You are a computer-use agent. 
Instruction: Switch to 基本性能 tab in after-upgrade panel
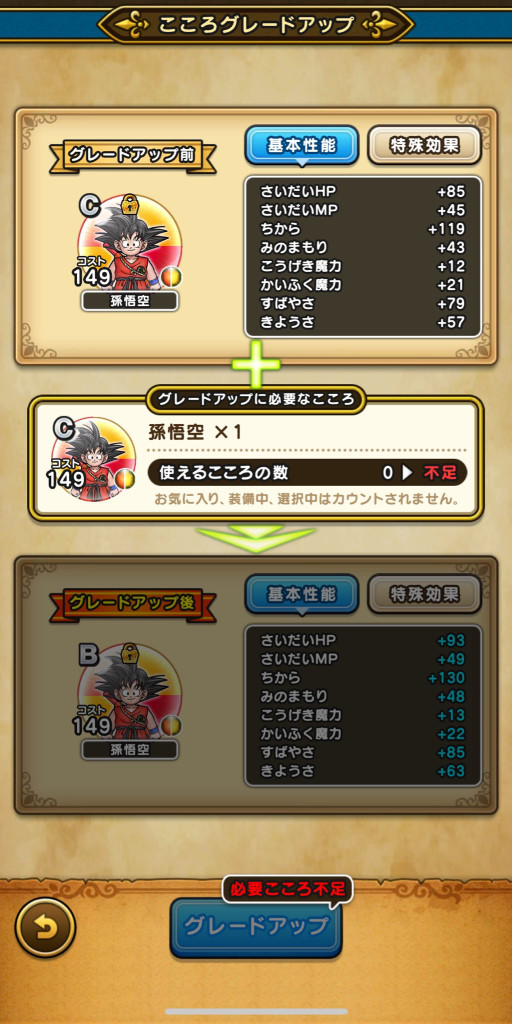point(302,594)
